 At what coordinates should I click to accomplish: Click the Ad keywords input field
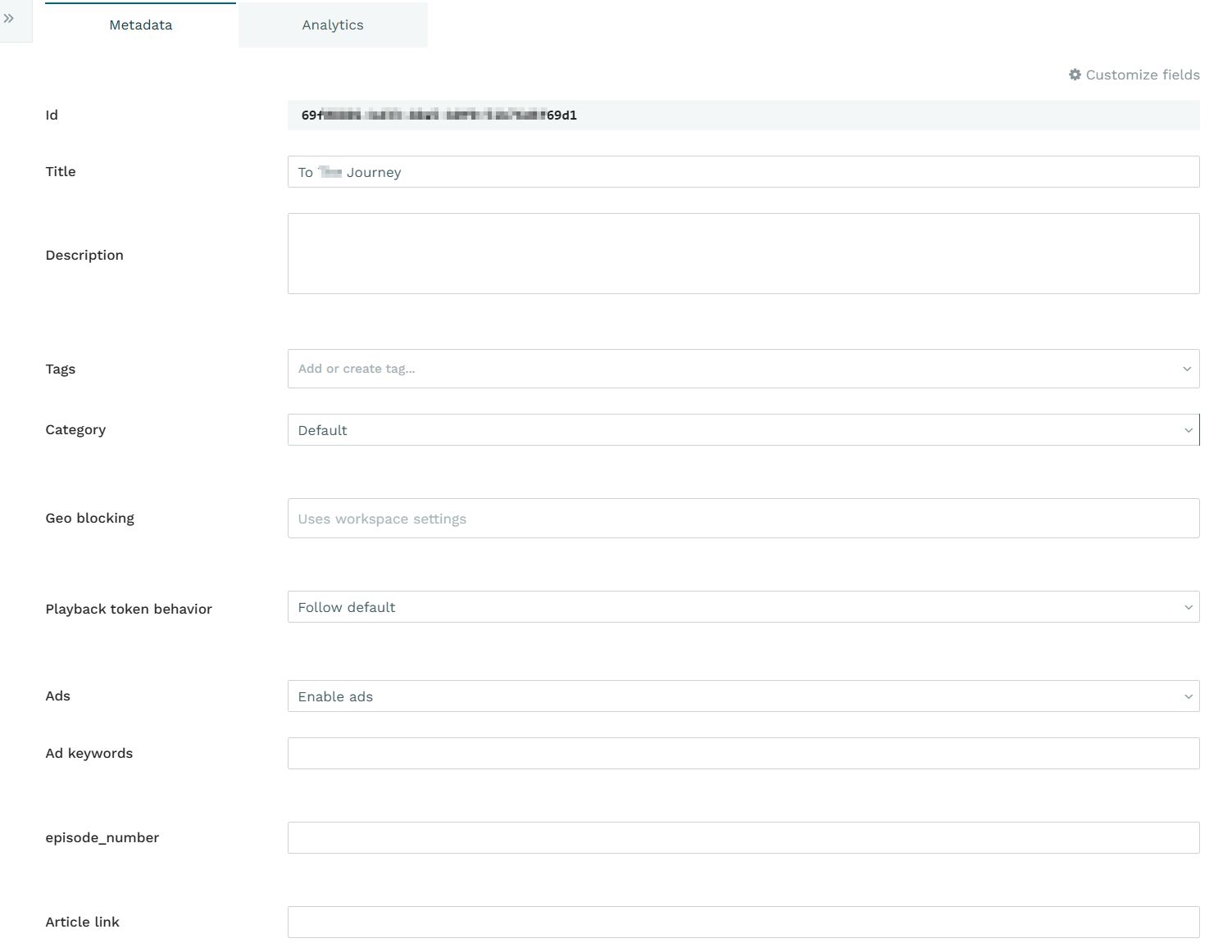743,753
